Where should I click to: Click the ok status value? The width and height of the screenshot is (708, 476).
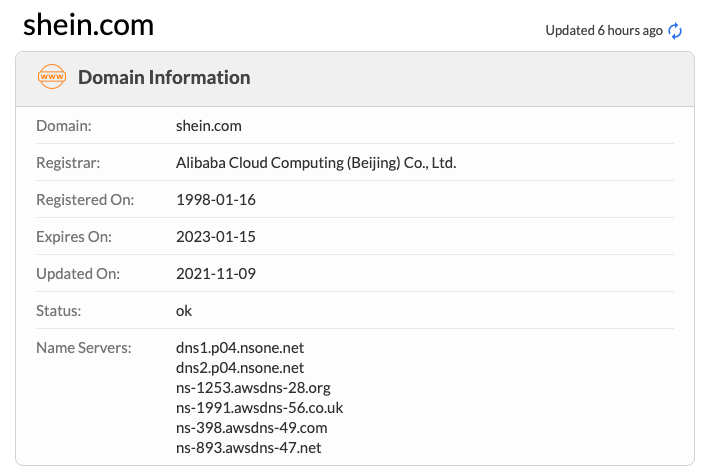tap(184, 310)
